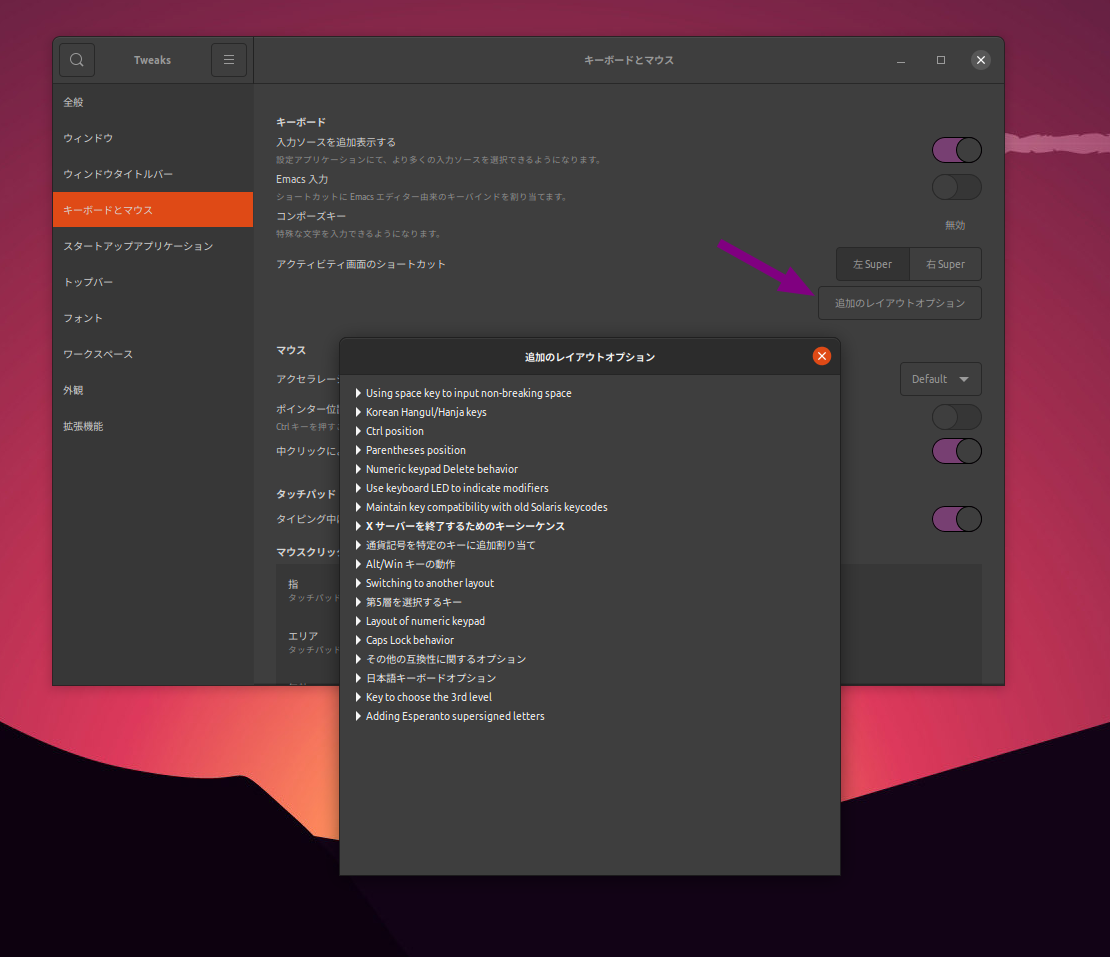Close the 追加のレイアウトオプション dialog
This screenshot has width=1110, height=957.
click(x=821, y=356)
